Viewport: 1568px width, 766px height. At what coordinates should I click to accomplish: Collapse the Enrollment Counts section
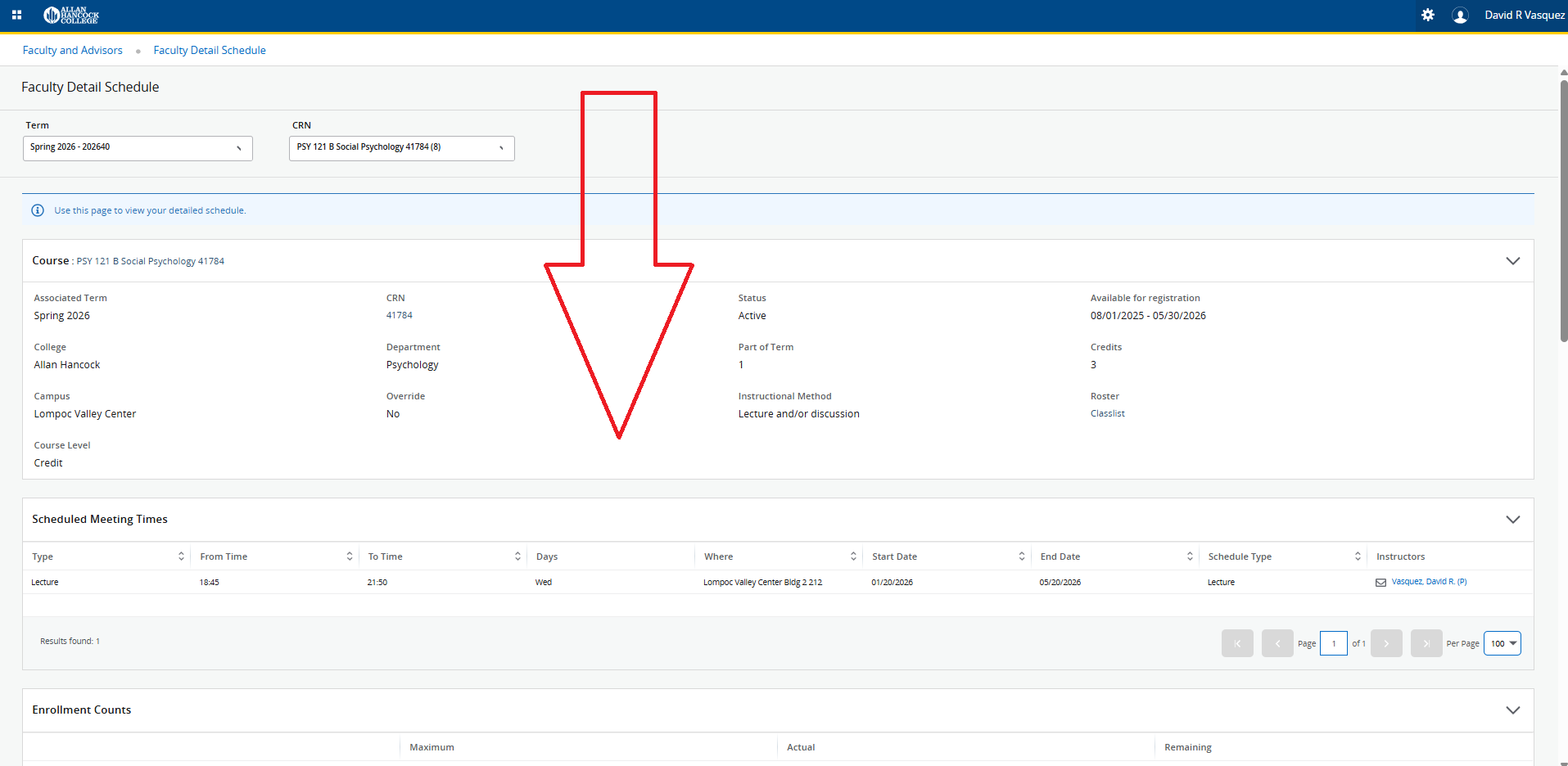point(1512,710)
